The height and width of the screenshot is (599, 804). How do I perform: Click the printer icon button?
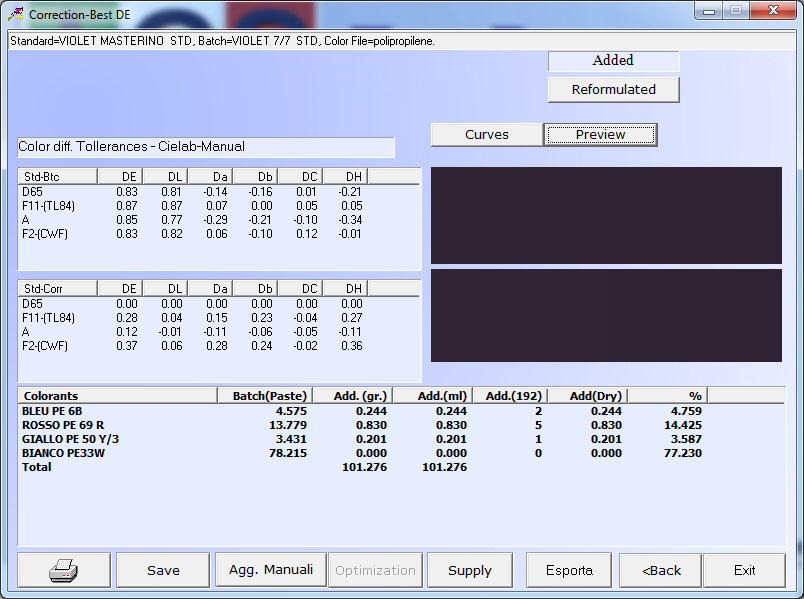point(64,570)
